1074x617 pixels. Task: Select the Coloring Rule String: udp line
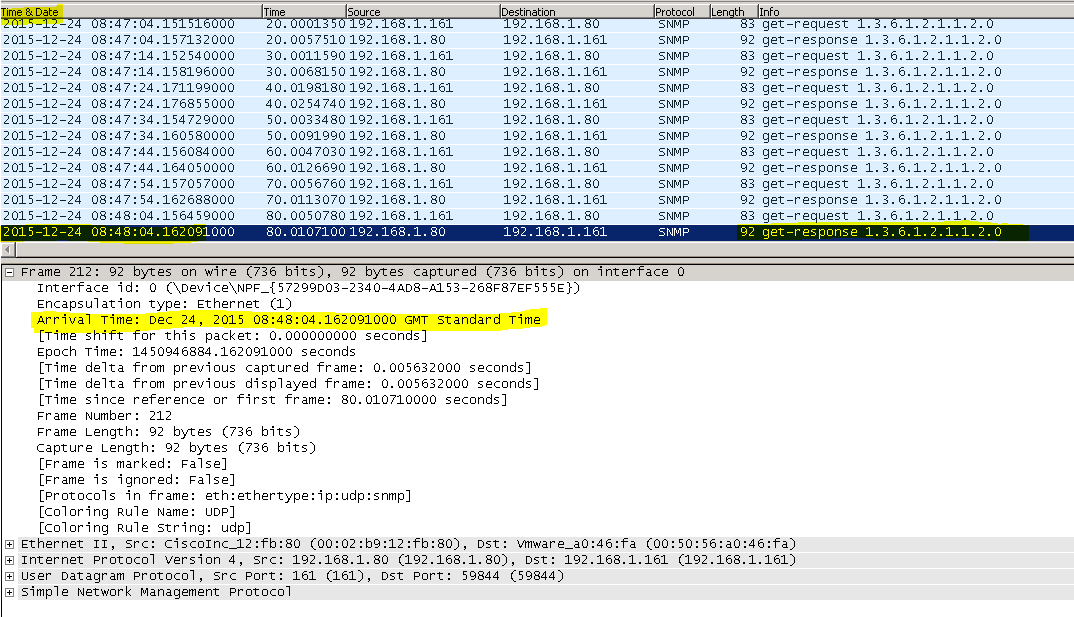[x=145, y=527]
